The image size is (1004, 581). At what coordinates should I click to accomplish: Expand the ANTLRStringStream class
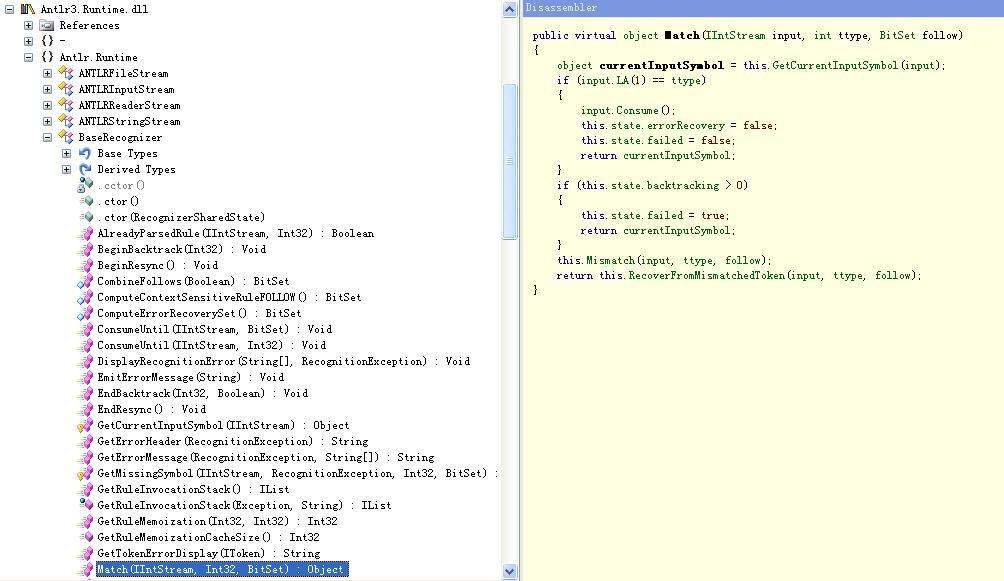[x=47, y=121]
